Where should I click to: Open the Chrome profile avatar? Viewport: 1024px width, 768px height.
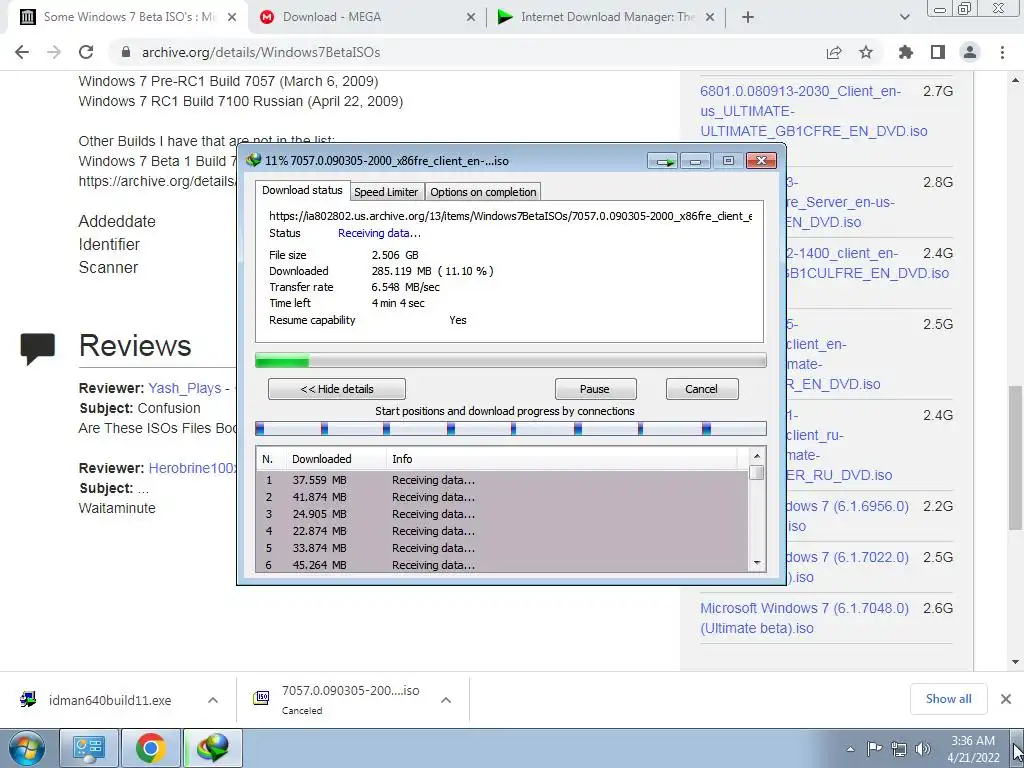(x=970, y=52)
